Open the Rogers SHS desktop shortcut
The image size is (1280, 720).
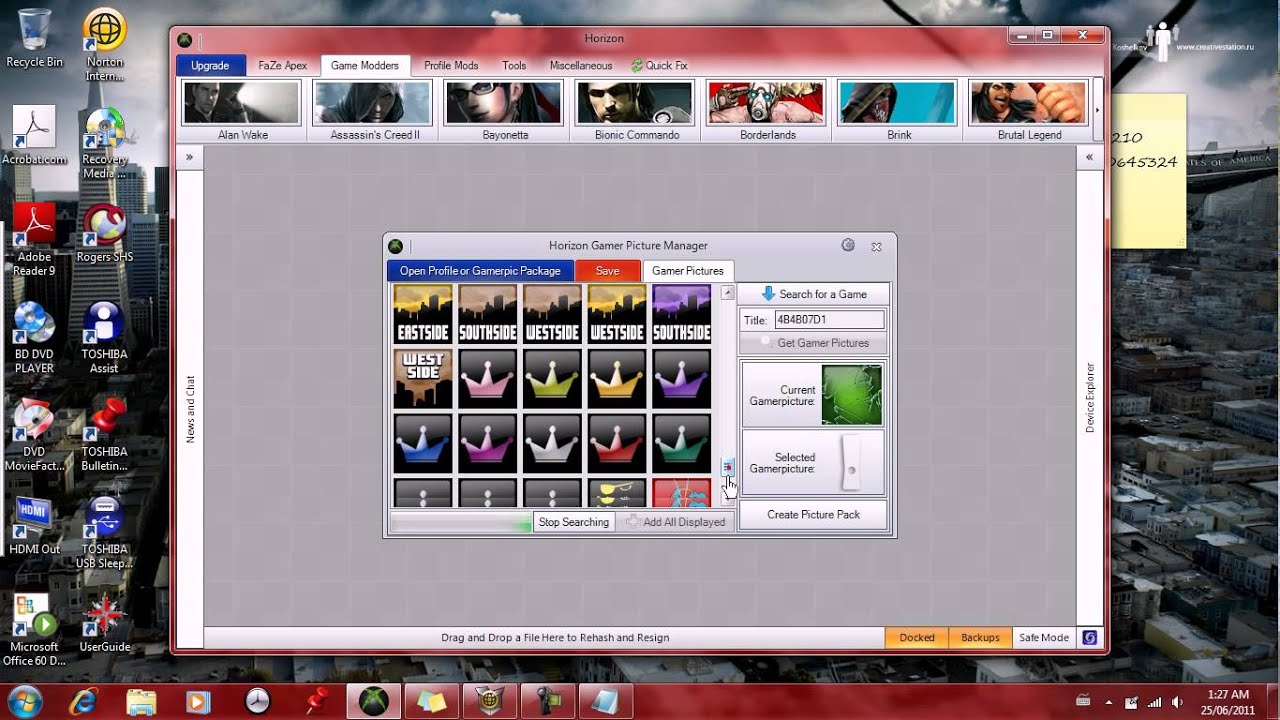coord(104,233)
